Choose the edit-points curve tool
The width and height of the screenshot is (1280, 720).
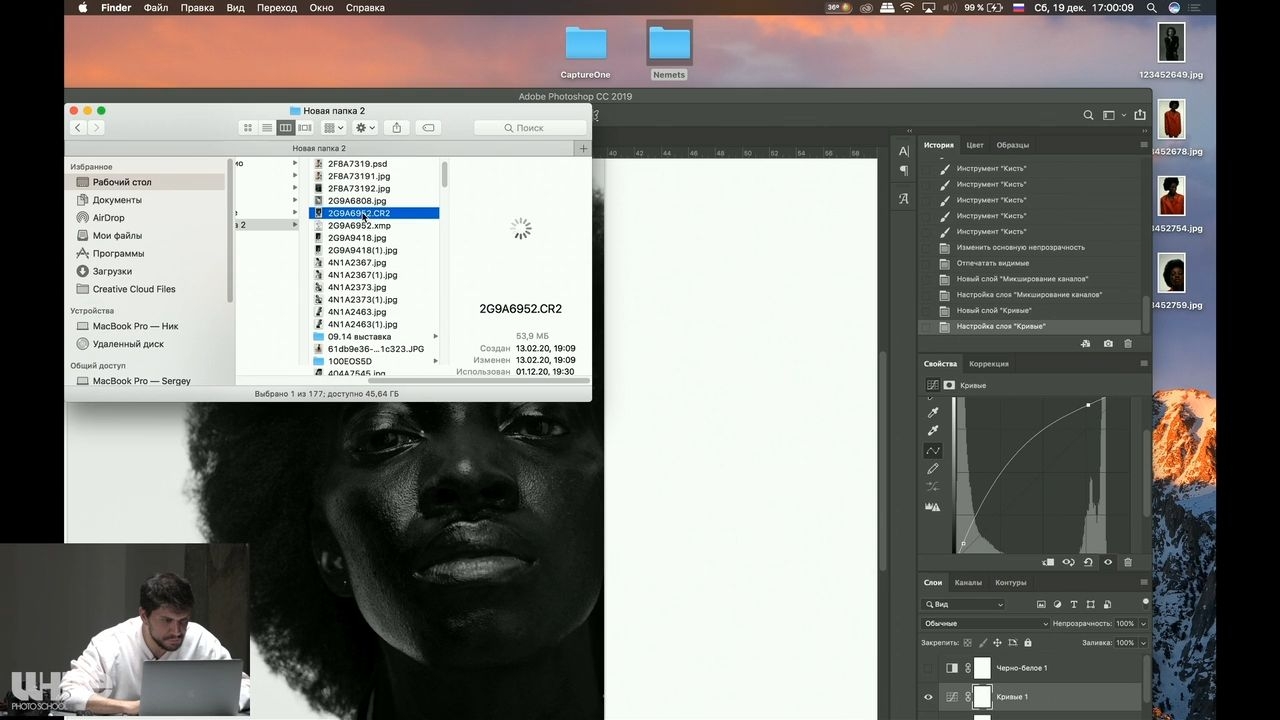coord(933,450)
